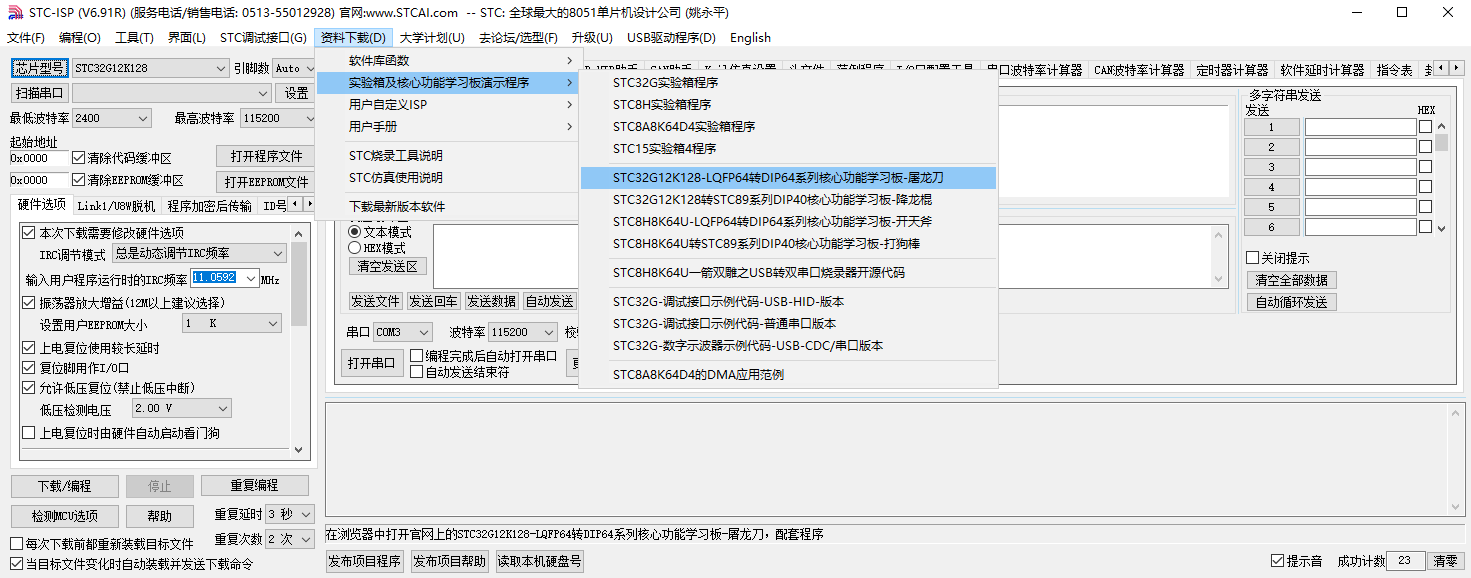Viewport: 1471px width, 578px height.
Task: Click multi-string send button number 3
Action: pos(1271,167)
